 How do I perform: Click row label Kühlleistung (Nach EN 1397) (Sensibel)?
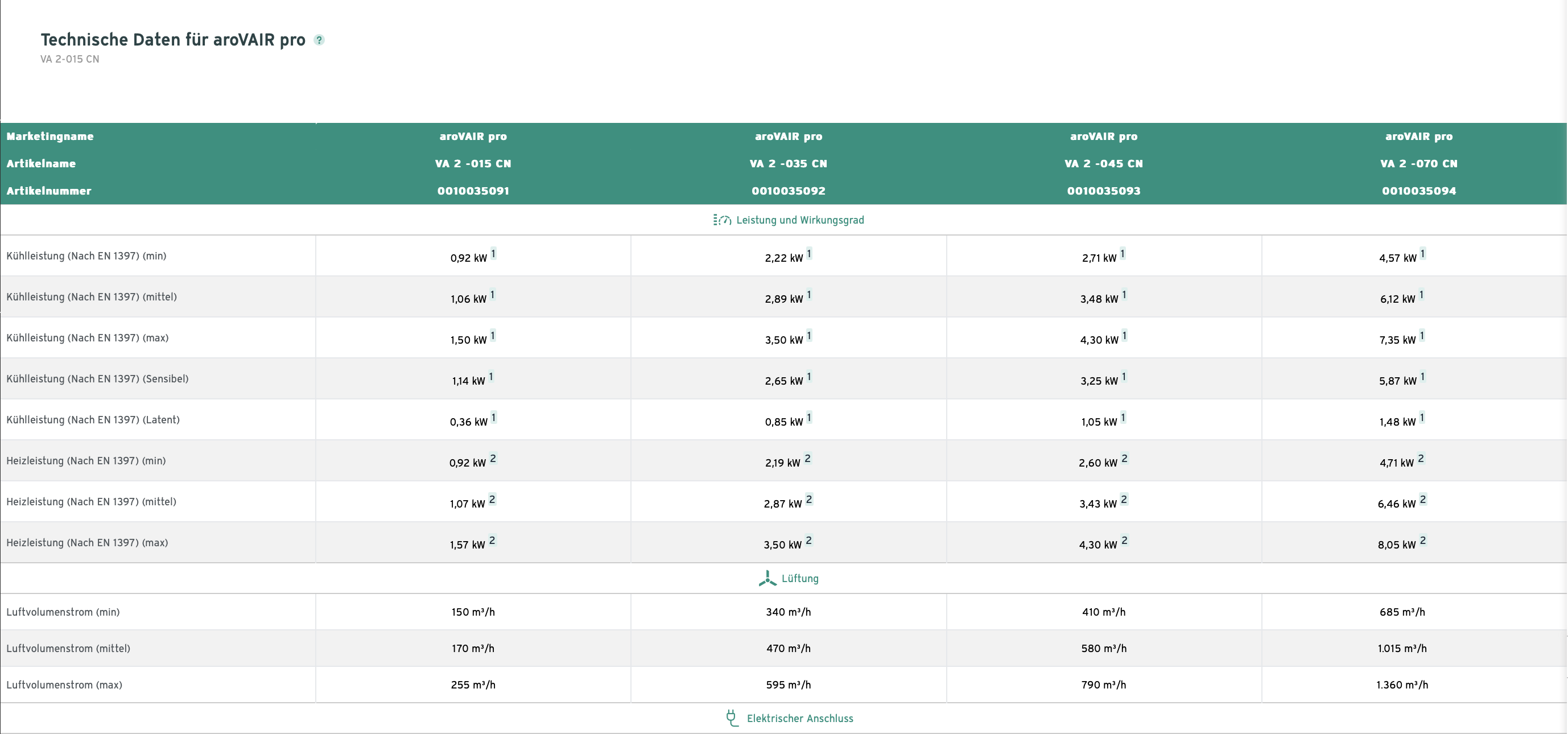point(97,378)
